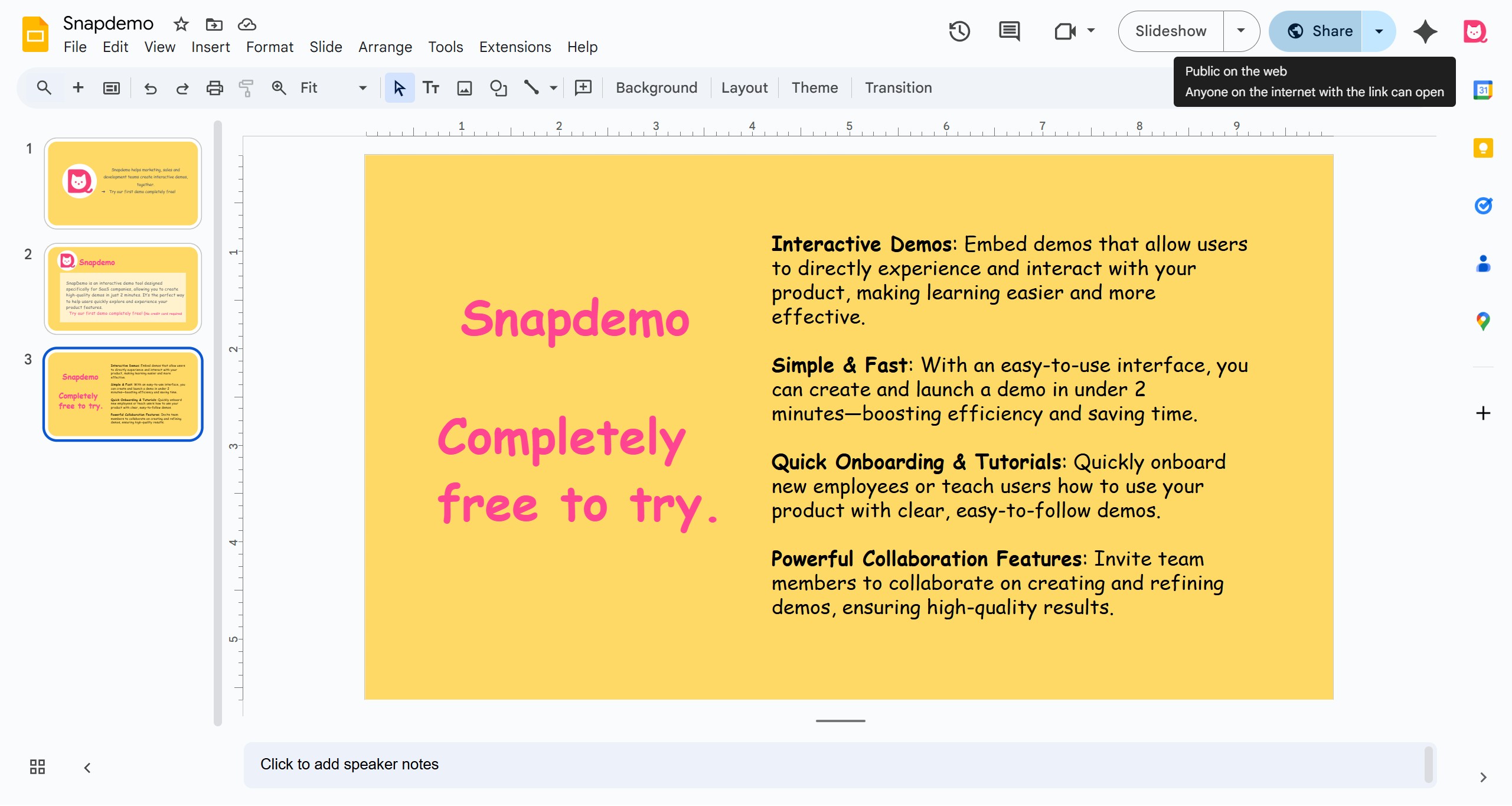Activate the paint format roller
1512x806 pixels.
pyautogui.click(x=246, y=88)
